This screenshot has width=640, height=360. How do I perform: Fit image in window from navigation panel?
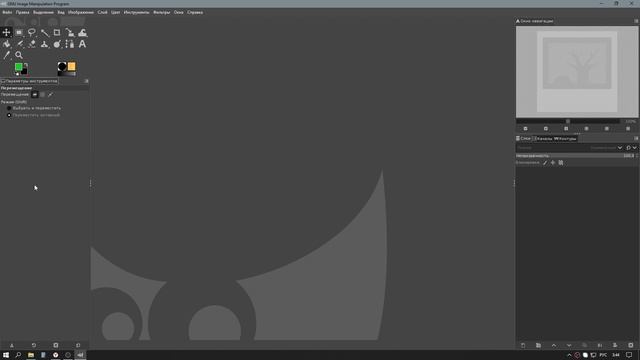[x=587, y=129]
